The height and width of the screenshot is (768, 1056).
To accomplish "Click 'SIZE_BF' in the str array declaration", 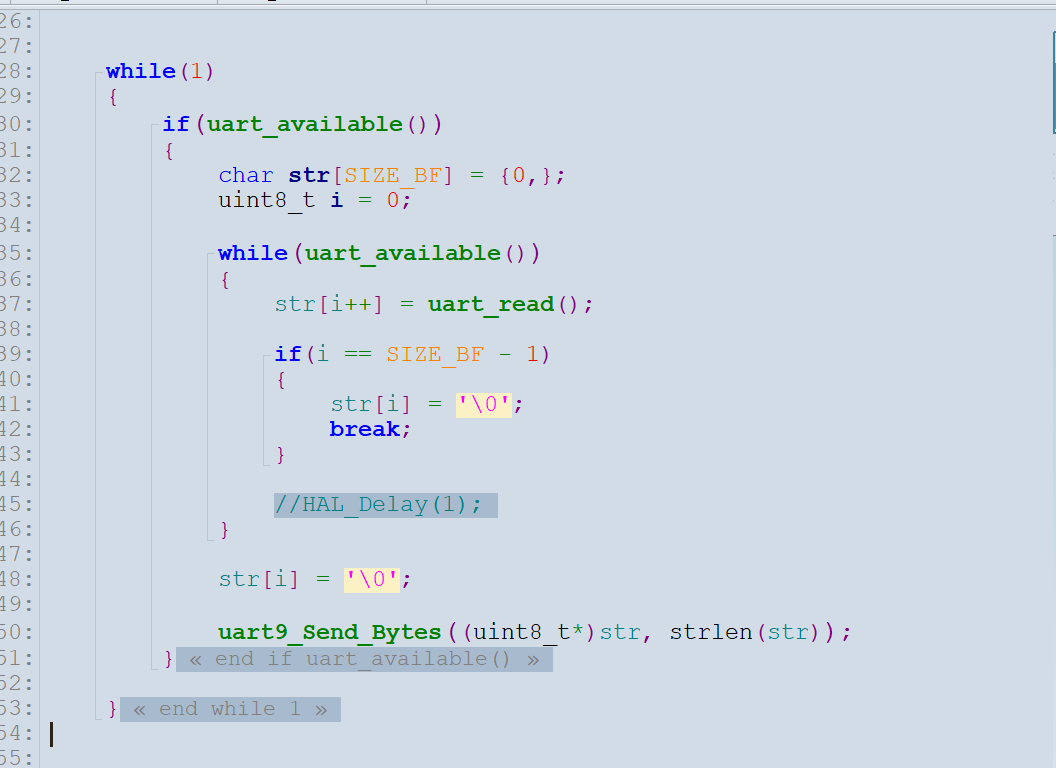I will [393, 176].
